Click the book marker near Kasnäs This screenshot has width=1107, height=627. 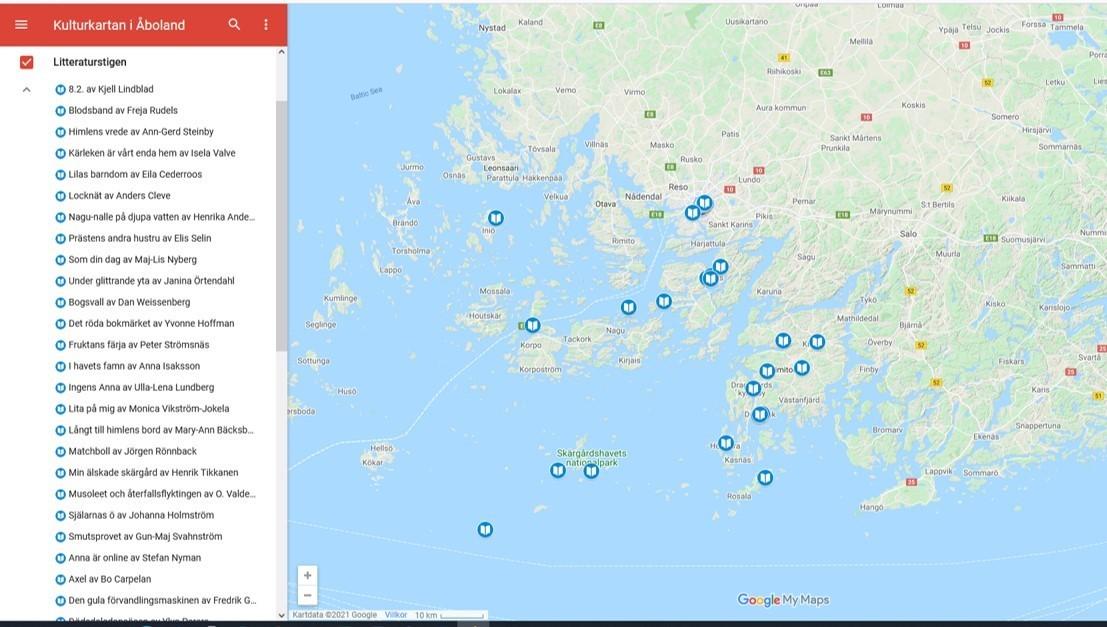tap(726, 443)
